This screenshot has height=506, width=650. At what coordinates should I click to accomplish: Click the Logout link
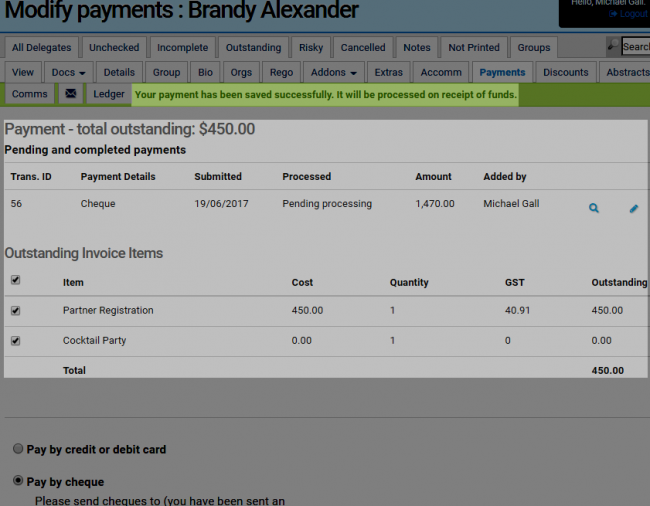pyautogui.click(x=628, y=14)
